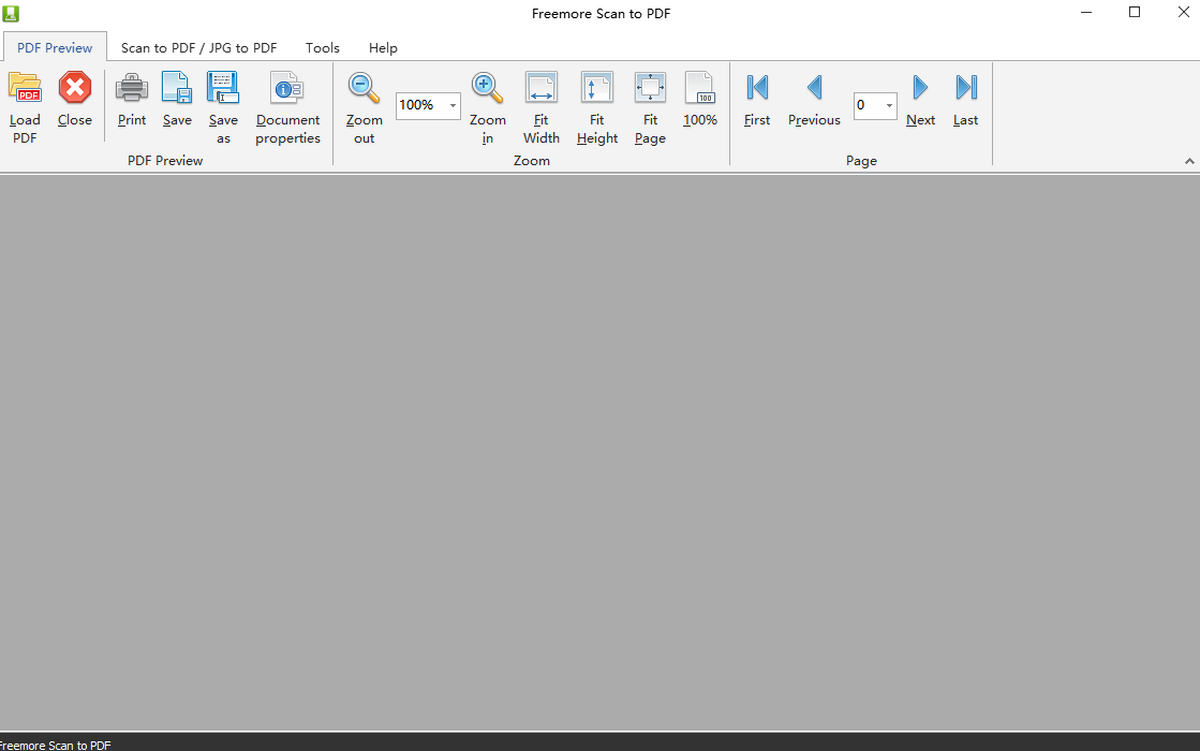Open the zoom percentage dropdown
The image size is (1200, 751).
tap(452, 105)
